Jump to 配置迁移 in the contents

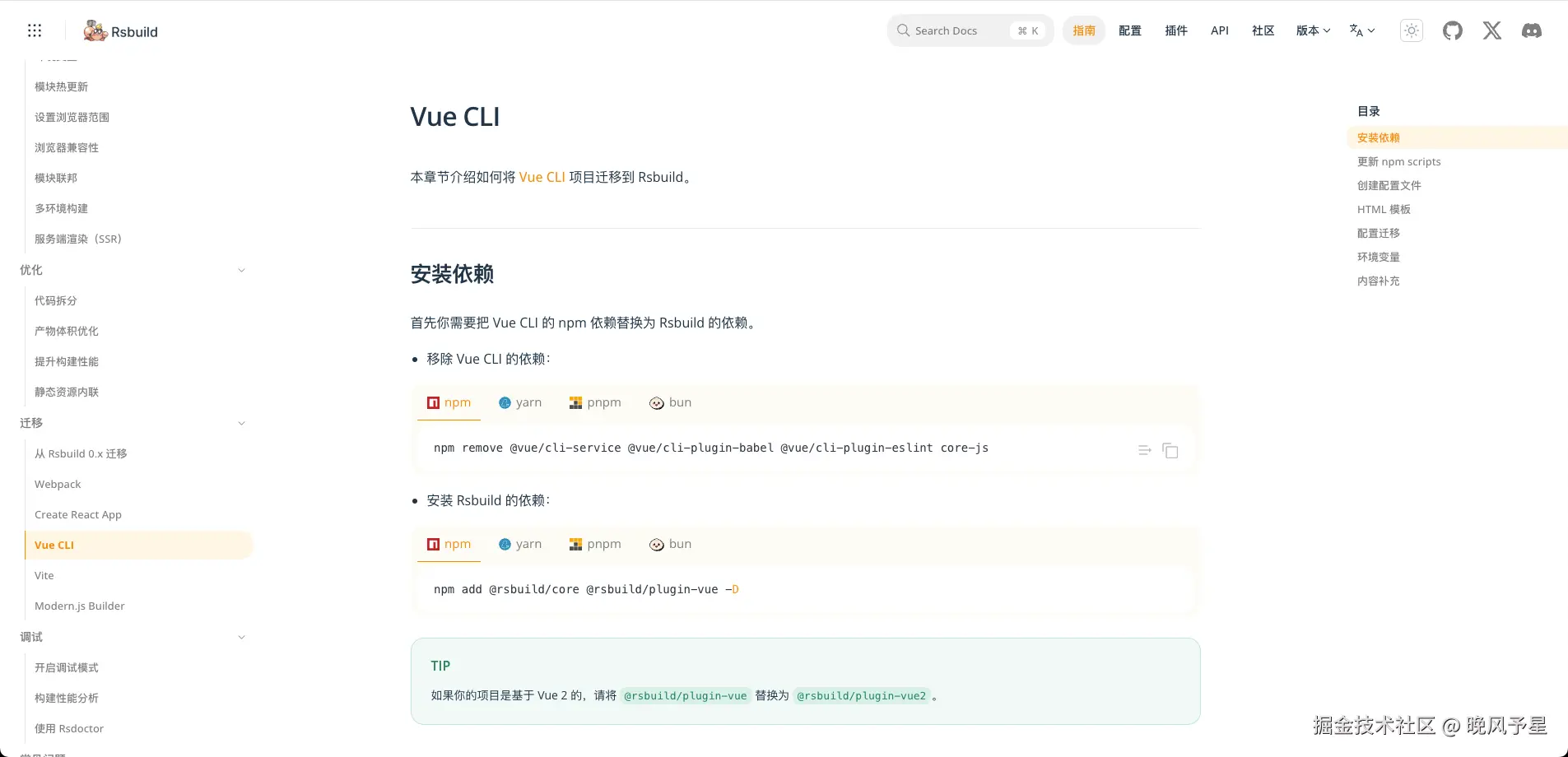(1379, 233)
